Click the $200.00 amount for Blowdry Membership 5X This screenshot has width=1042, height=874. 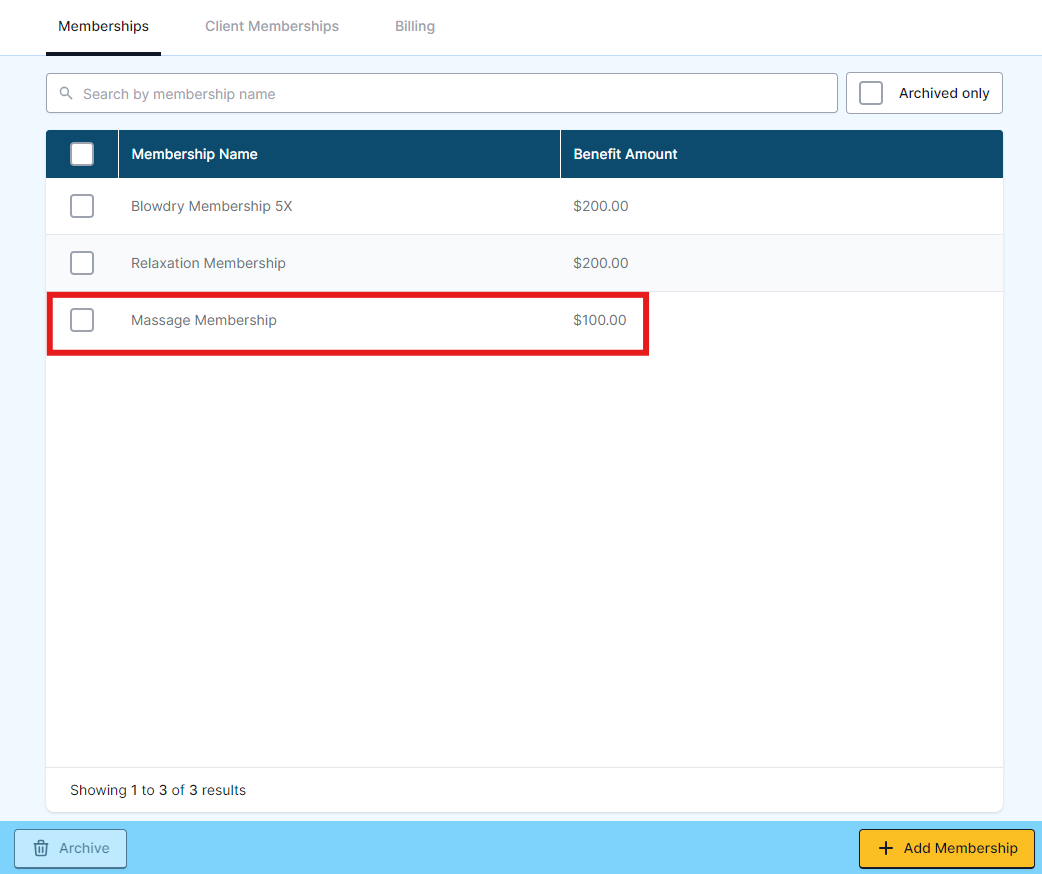coord(601,206)
